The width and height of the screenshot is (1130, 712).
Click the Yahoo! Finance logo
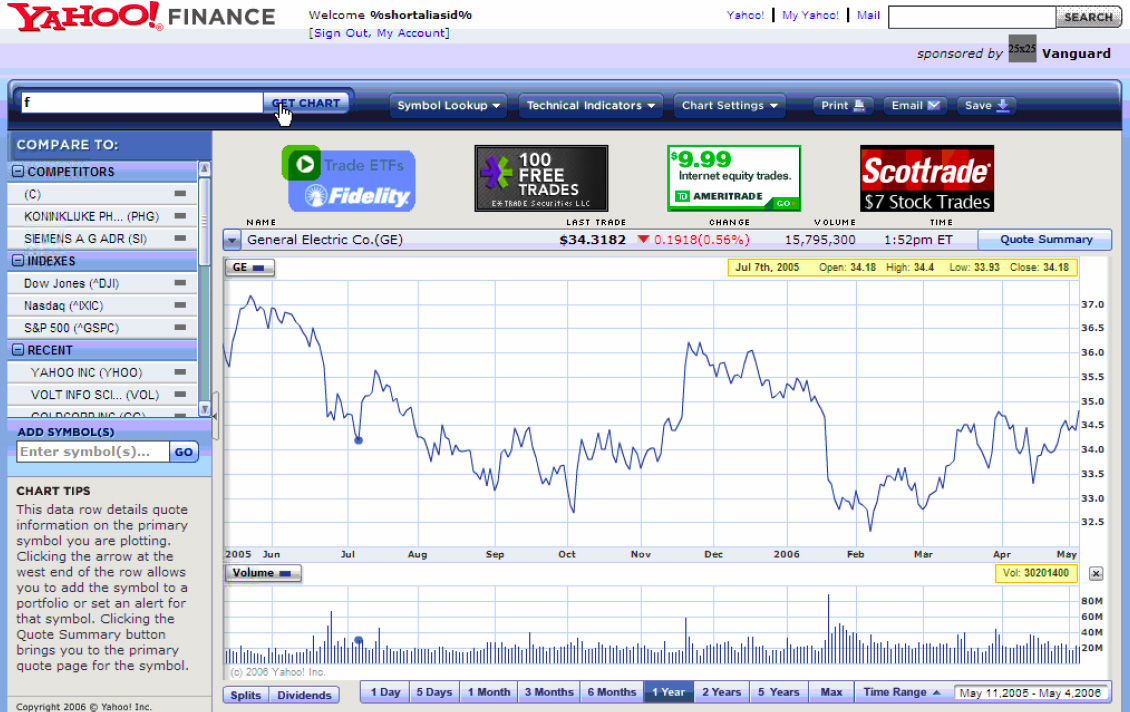click(x=141, y=17)
